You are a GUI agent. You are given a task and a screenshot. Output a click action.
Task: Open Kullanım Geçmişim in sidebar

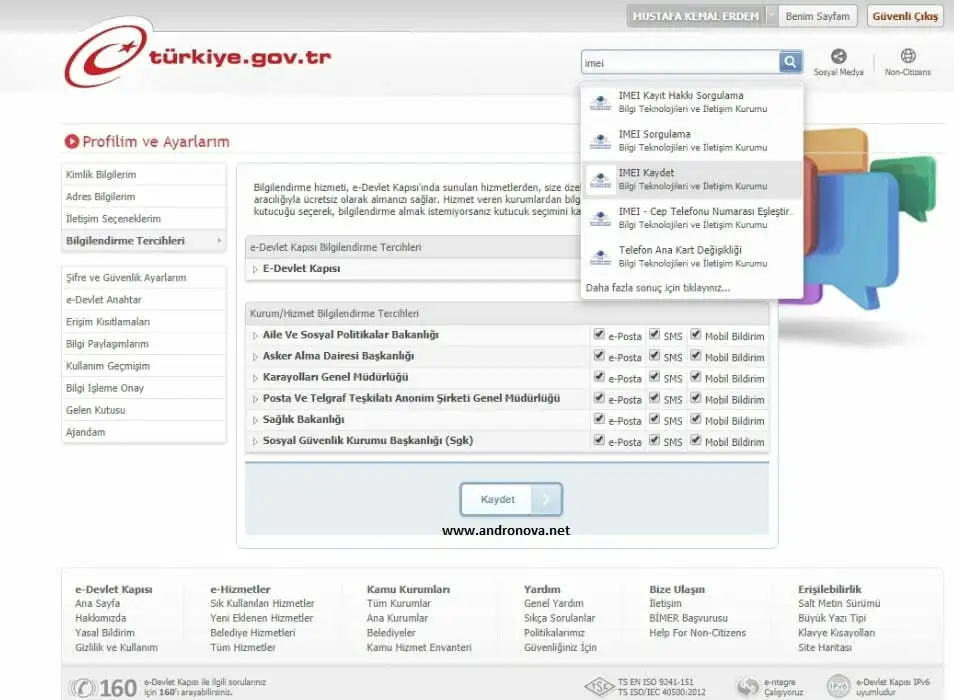(x=144, y=366)
